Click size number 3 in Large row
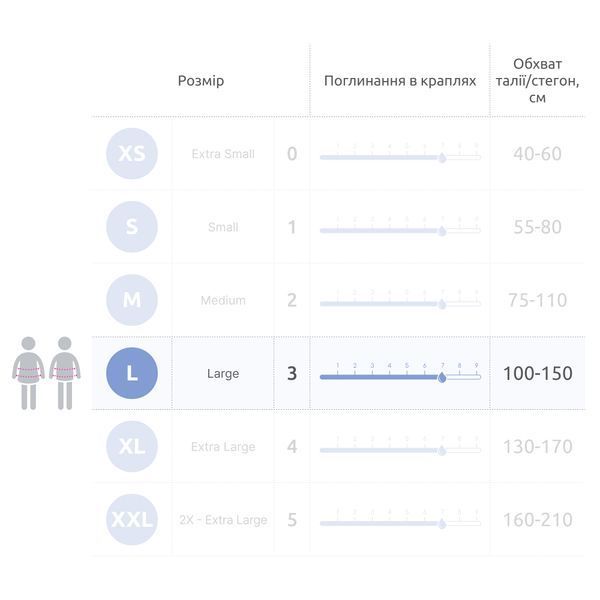The image size is (600, 600). click(x=292, y=373)
